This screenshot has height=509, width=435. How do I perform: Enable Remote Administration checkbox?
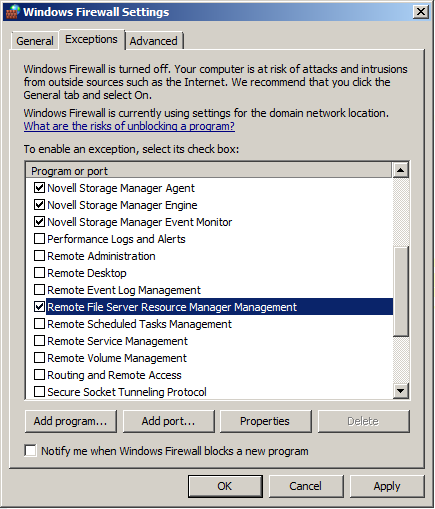click(x=39, y=256)
